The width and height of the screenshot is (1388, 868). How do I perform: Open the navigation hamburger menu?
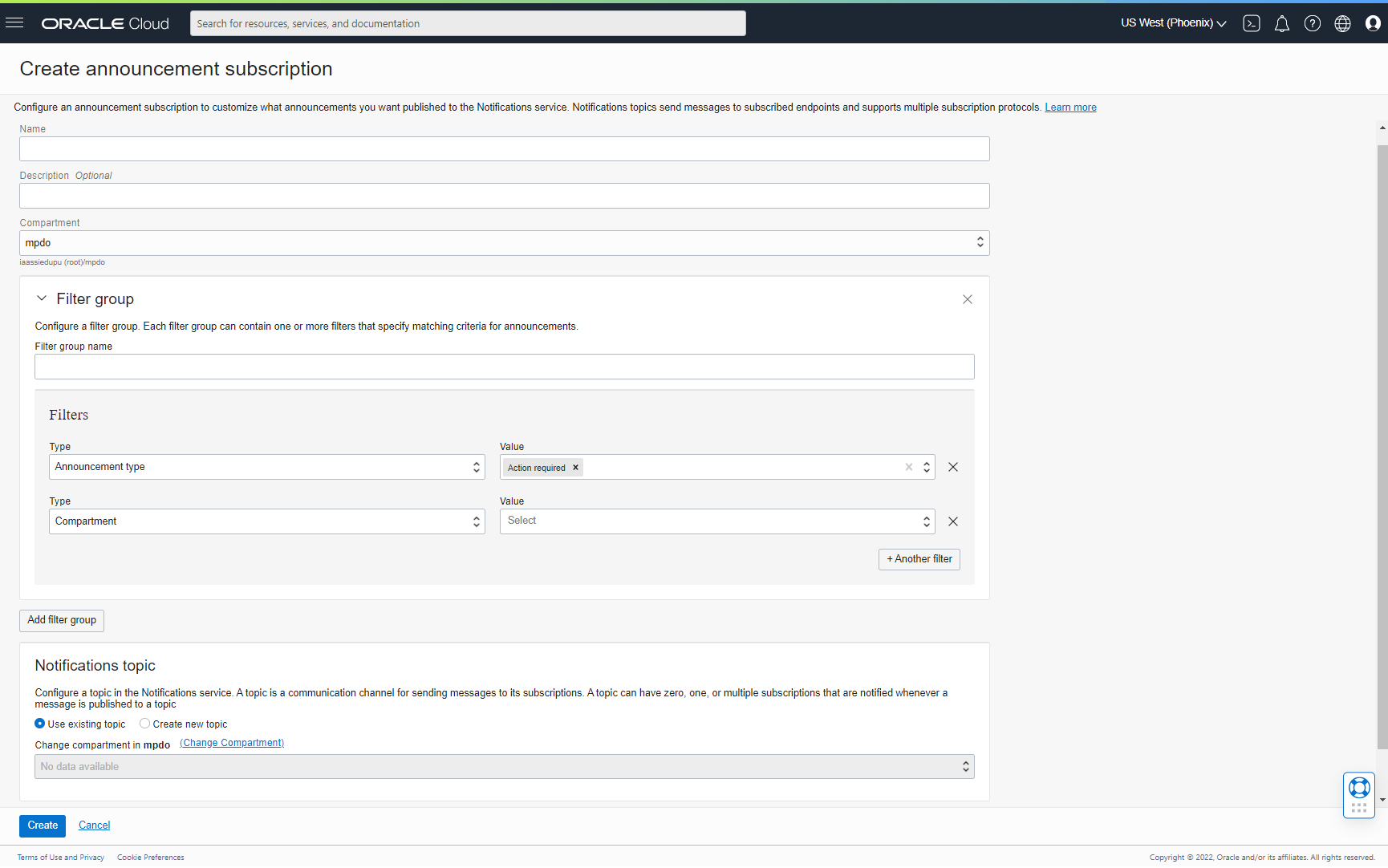[14, 22]
